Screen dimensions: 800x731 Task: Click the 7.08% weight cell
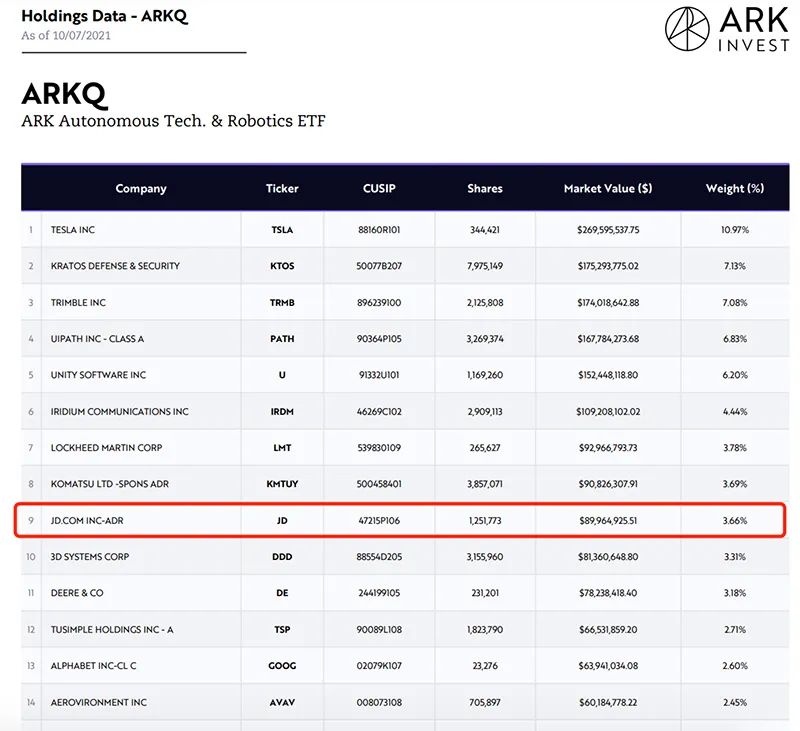735,303
